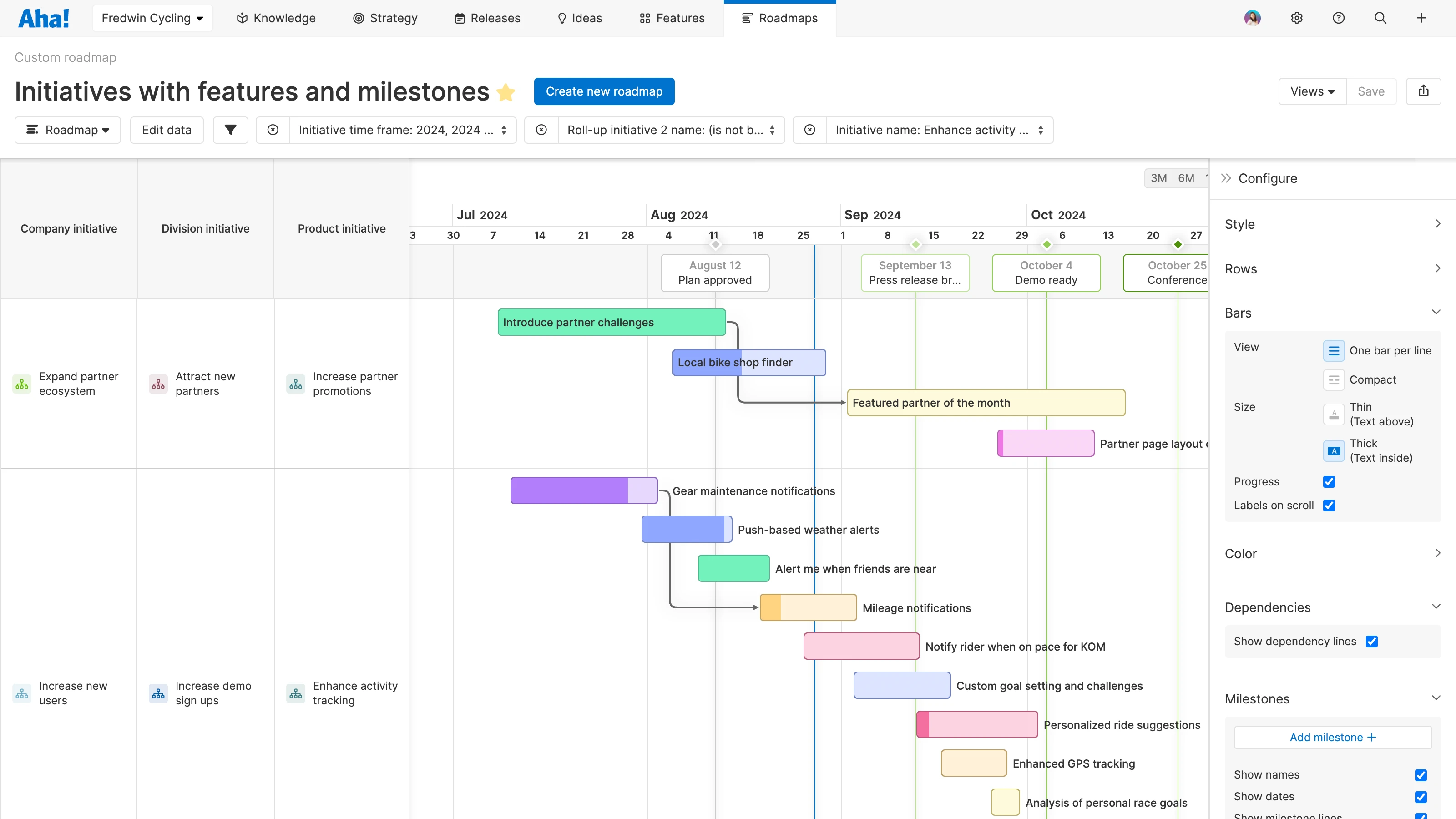The image size is (1456, 819).
Task: Toggle the Show dates checkbox
Action: click(x=1421, y=796)
